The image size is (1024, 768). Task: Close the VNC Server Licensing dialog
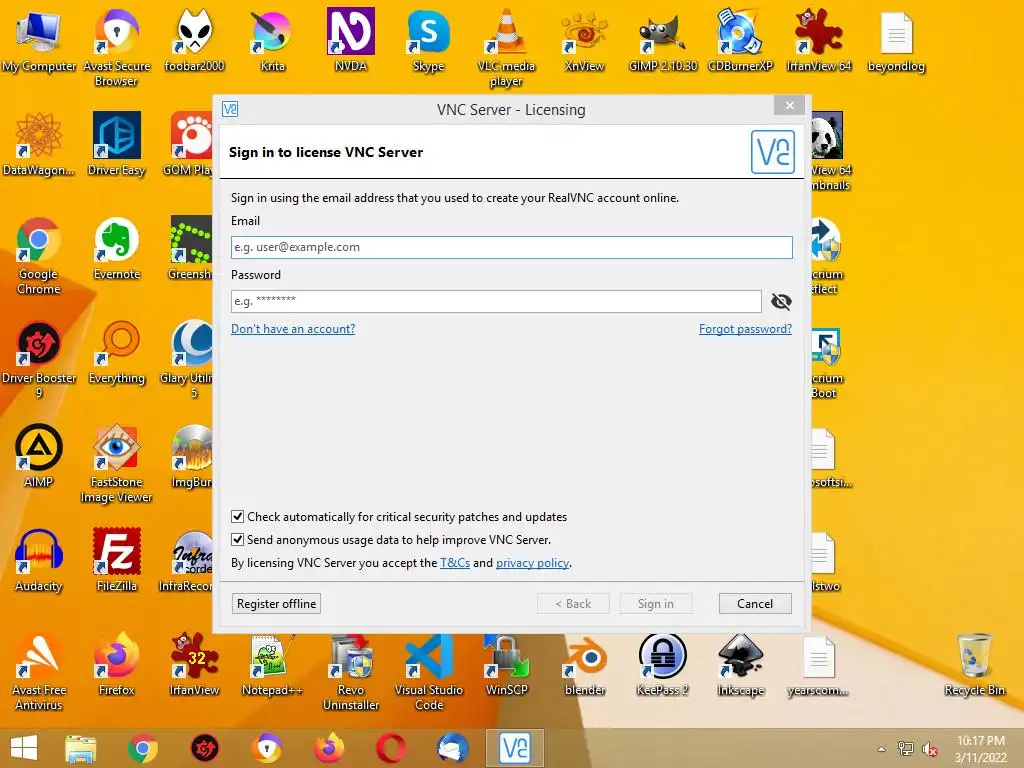(790, 105)
